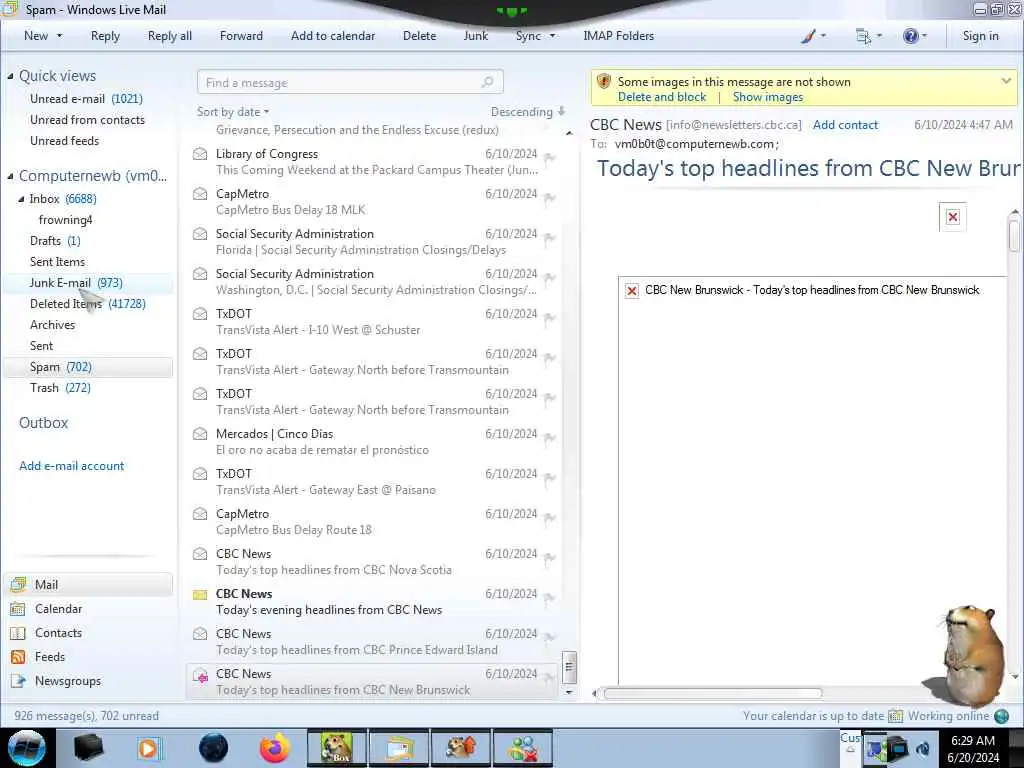Click the reading pane vertical scrollbar thumb
The width and height of the screenshot is (1024, 768).
pyautogui.click(x=1014, y=235)
